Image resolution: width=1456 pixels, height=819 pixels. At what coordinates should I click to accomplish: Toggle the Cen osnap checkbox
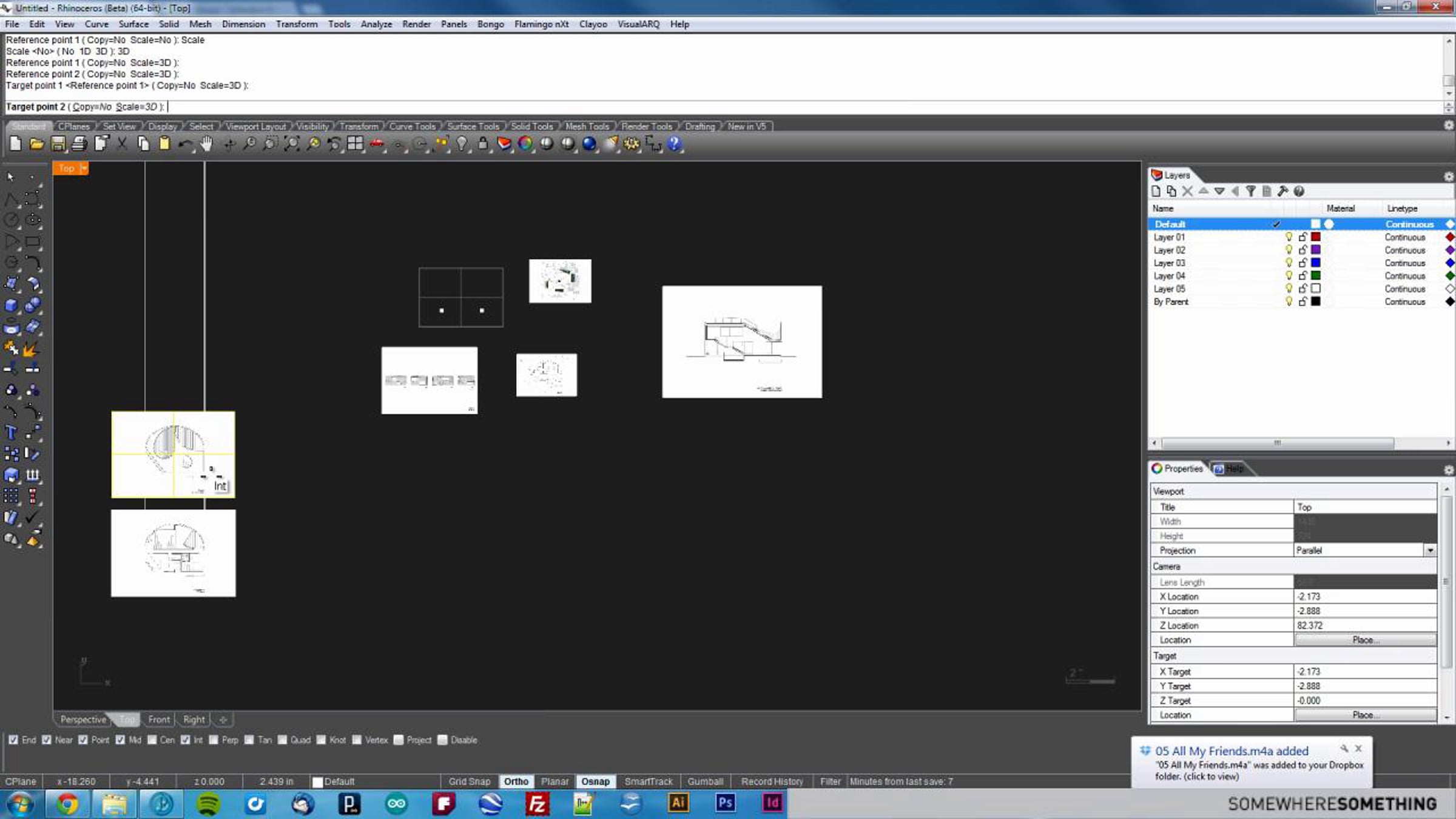152,740
